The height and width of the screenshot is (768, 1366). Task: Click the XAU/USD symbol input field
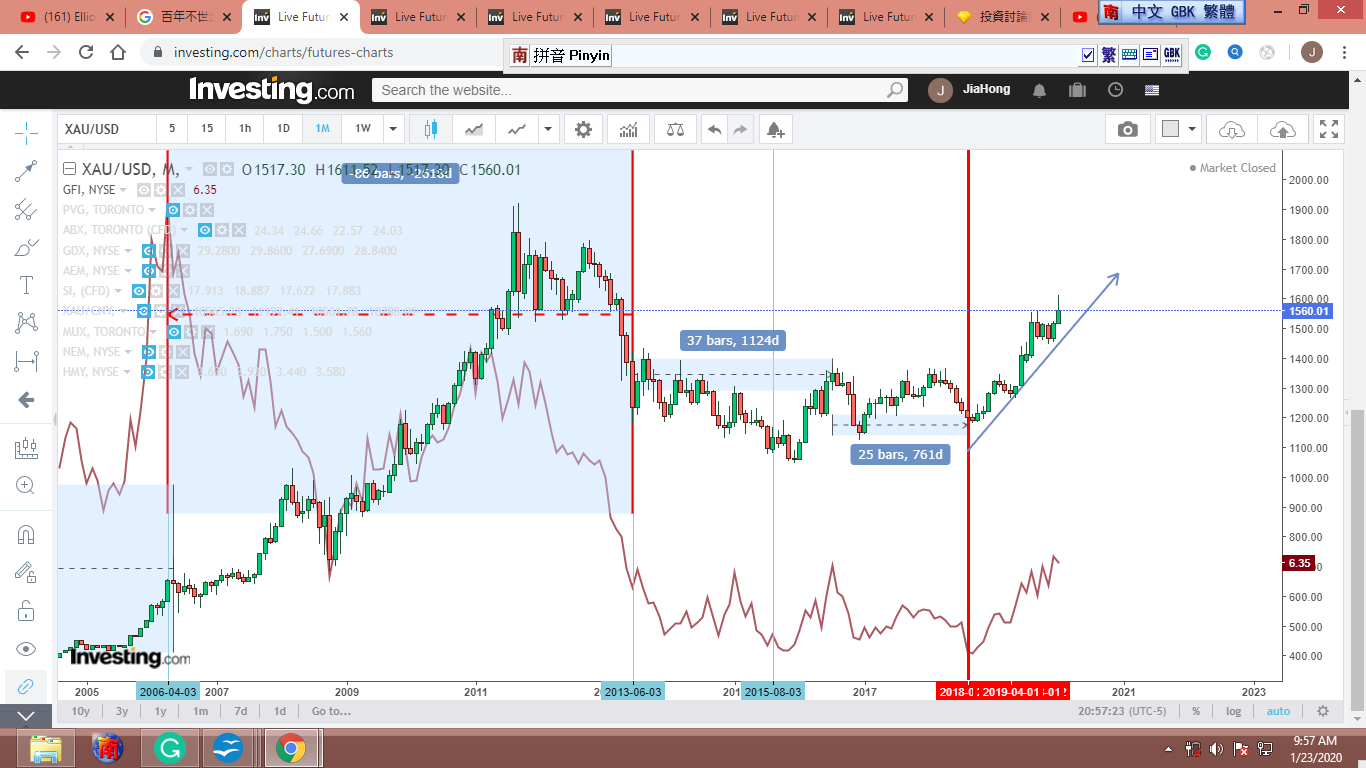[x=107, y=129]
